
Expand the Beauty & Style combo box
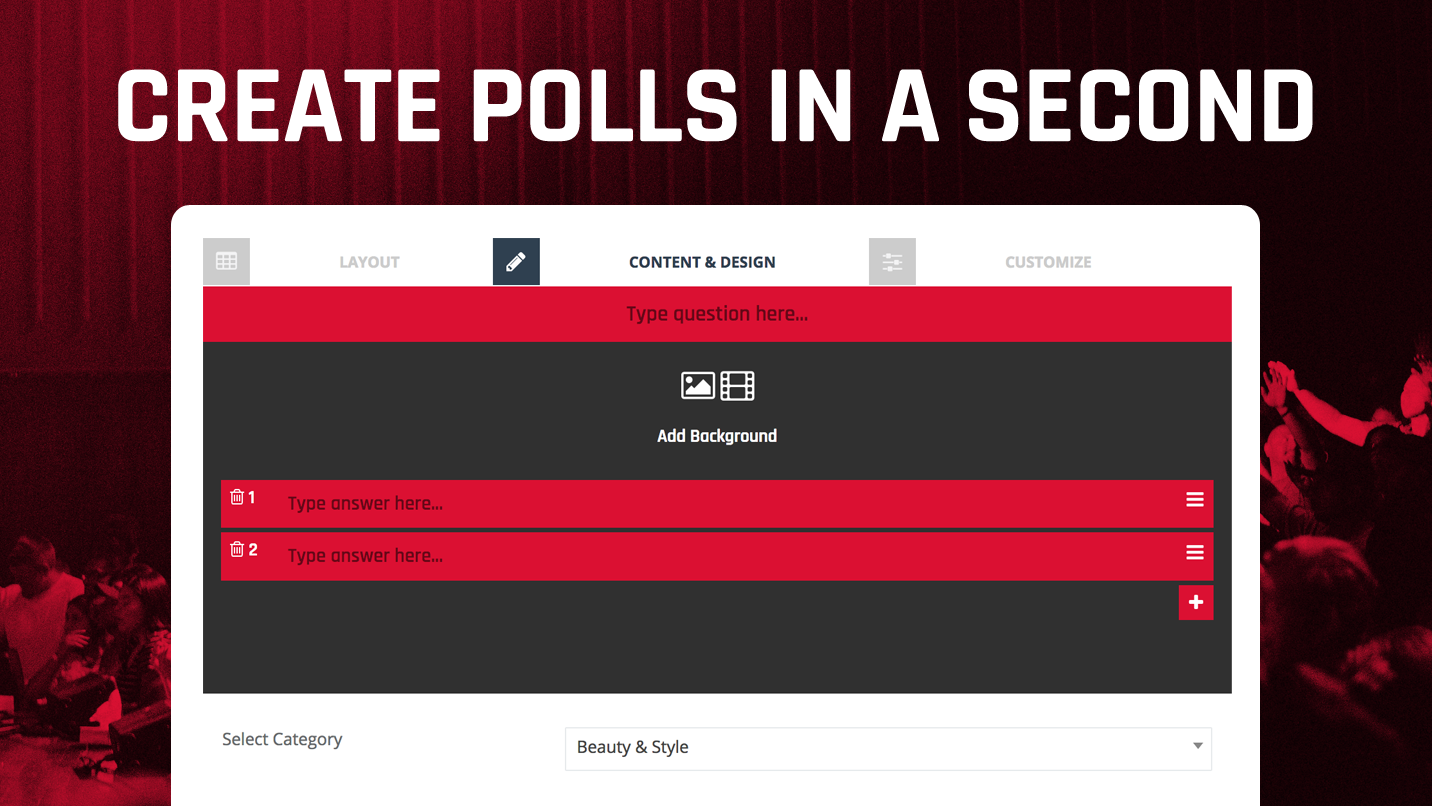886,747
